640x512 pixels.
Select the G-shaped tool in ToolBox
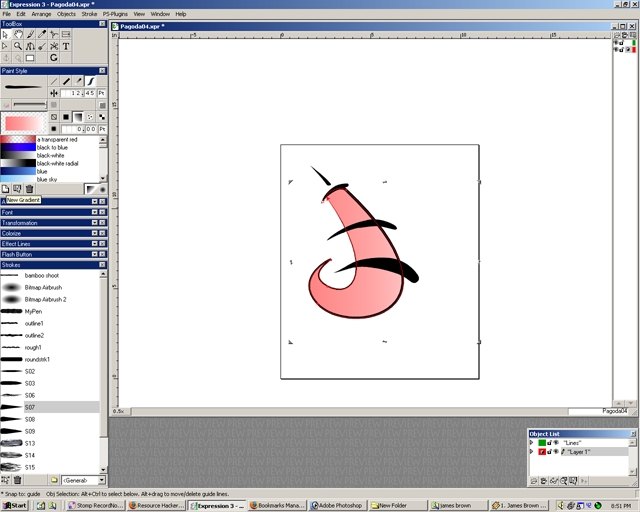(53, 58)
